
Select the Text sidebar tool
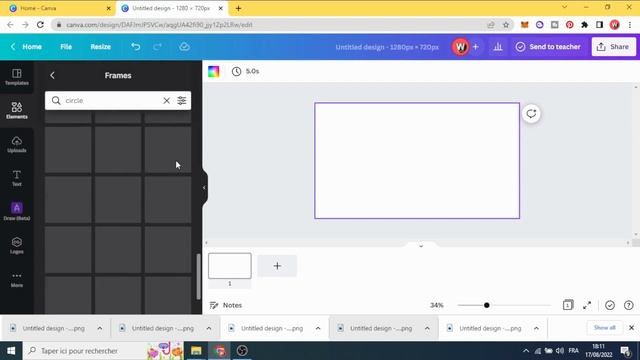pos(17,178)
